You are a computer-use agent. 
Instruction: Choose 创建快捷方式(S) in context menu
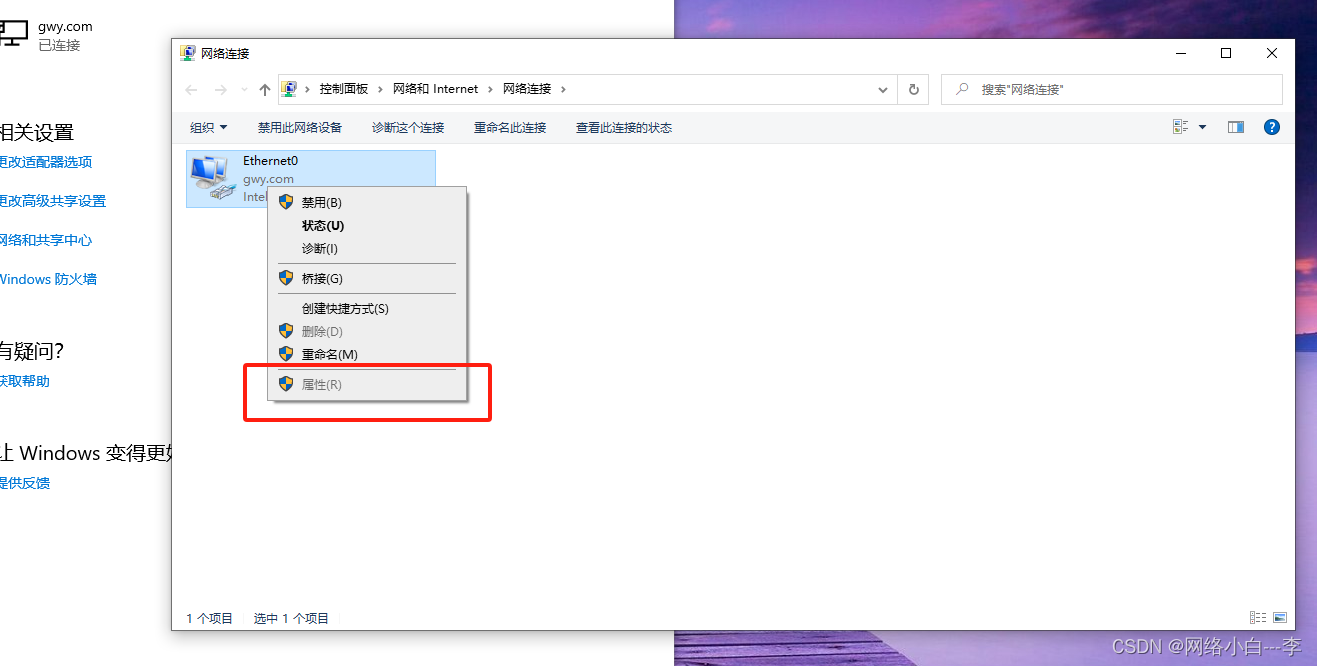point(367,308)
